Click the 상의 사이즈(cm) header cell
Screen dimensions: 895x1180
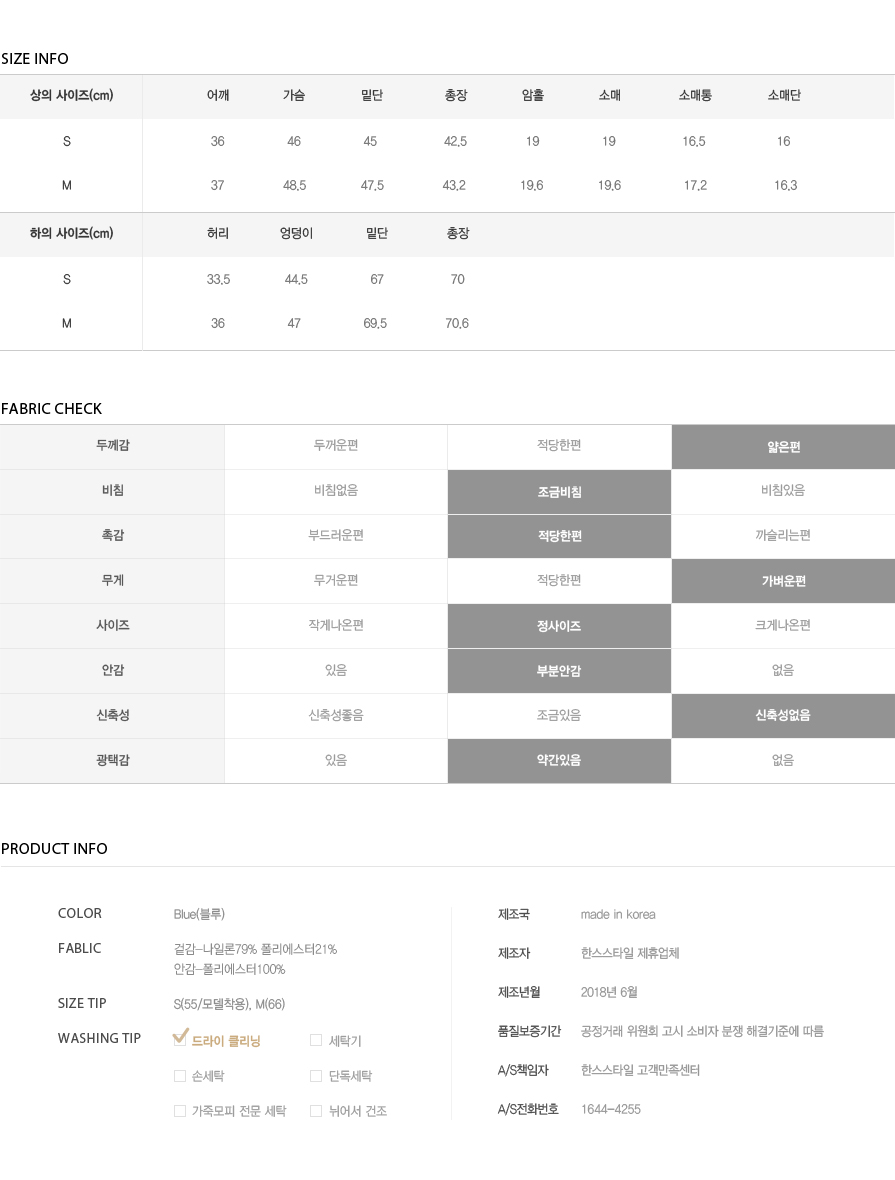tap(72, 96)
